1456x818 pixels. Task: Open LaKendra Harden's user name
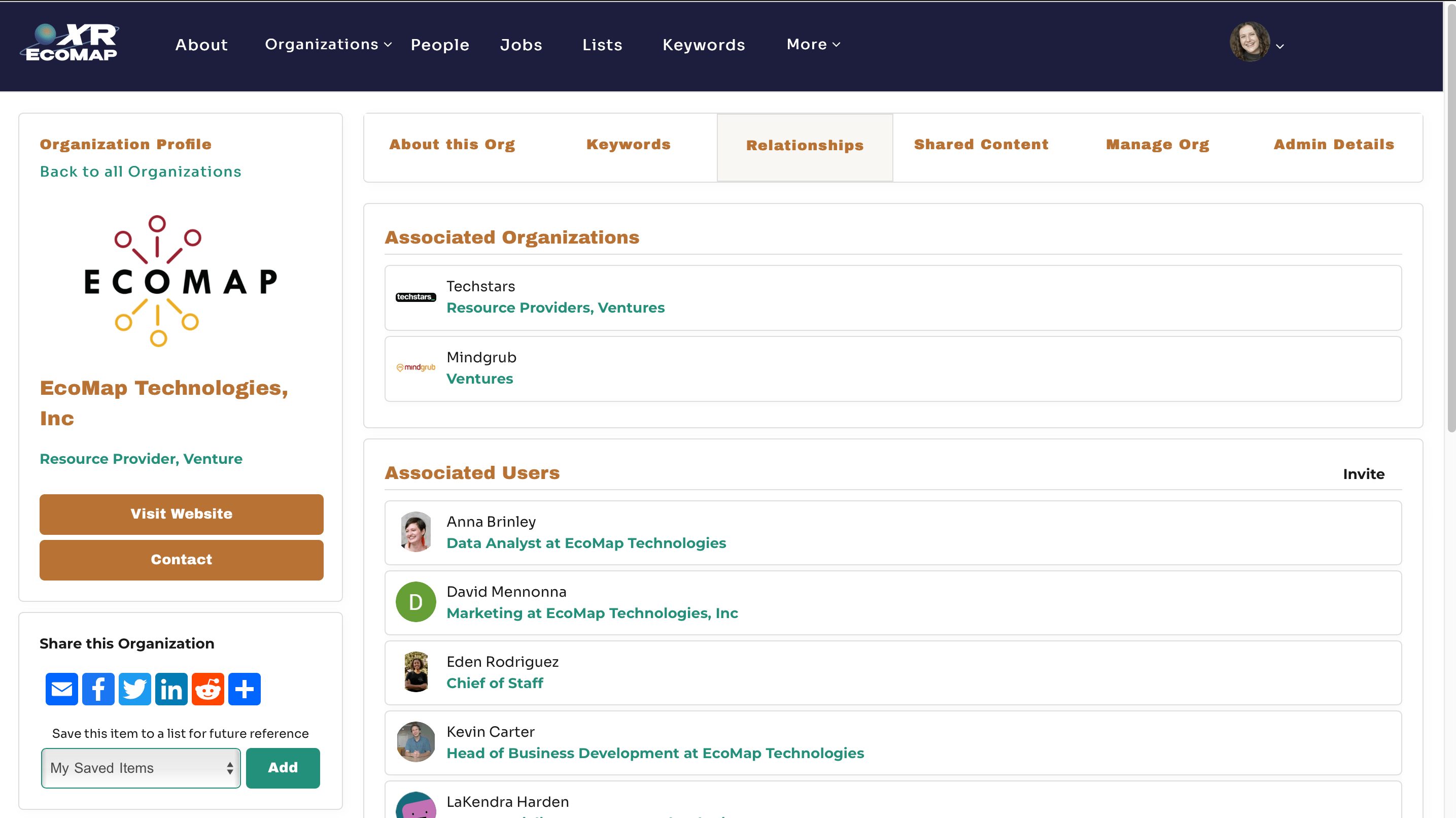507,802
